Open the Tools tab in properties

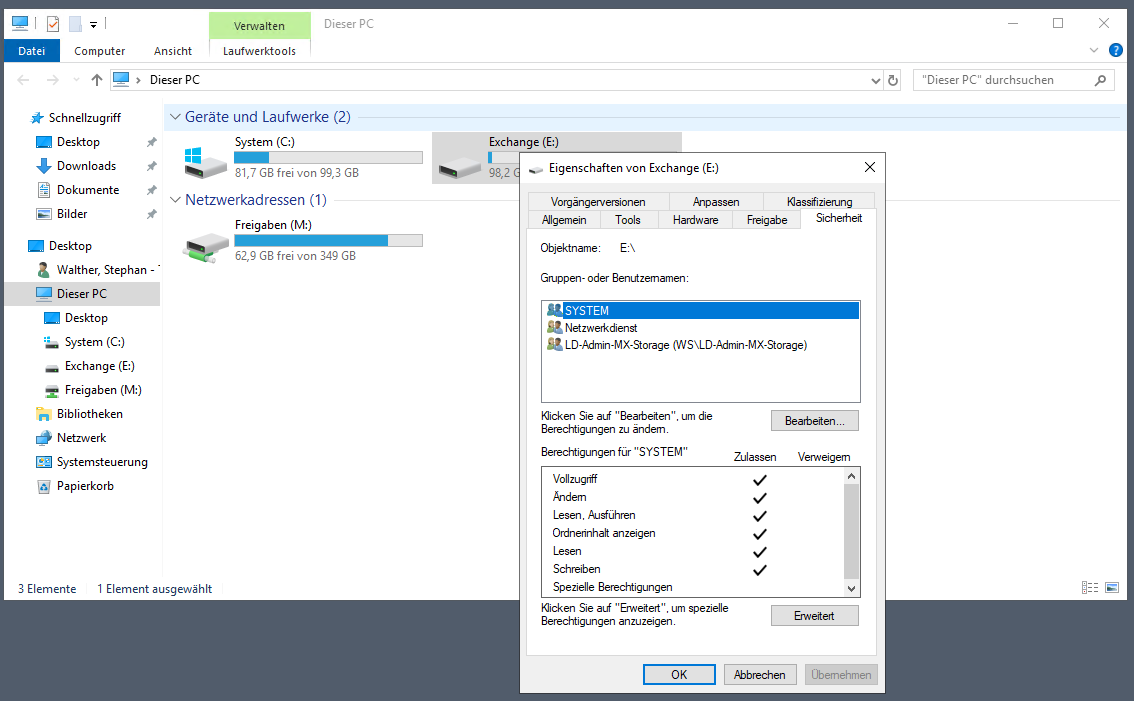pos(627,220)
